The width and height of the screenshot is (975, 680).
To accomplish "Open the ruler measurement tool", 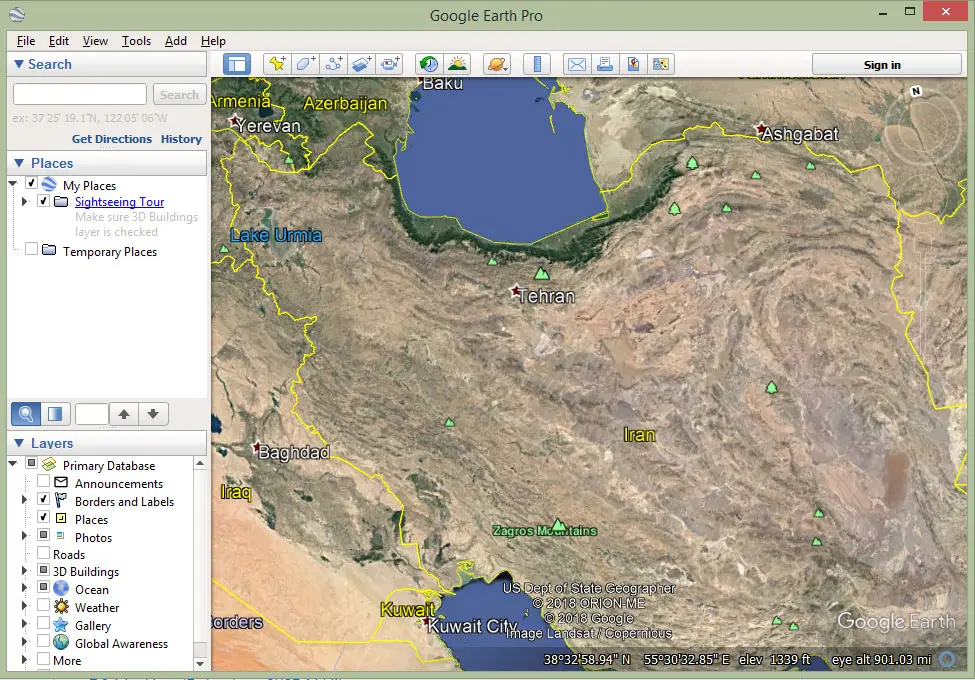I will (x=537, y=64).
